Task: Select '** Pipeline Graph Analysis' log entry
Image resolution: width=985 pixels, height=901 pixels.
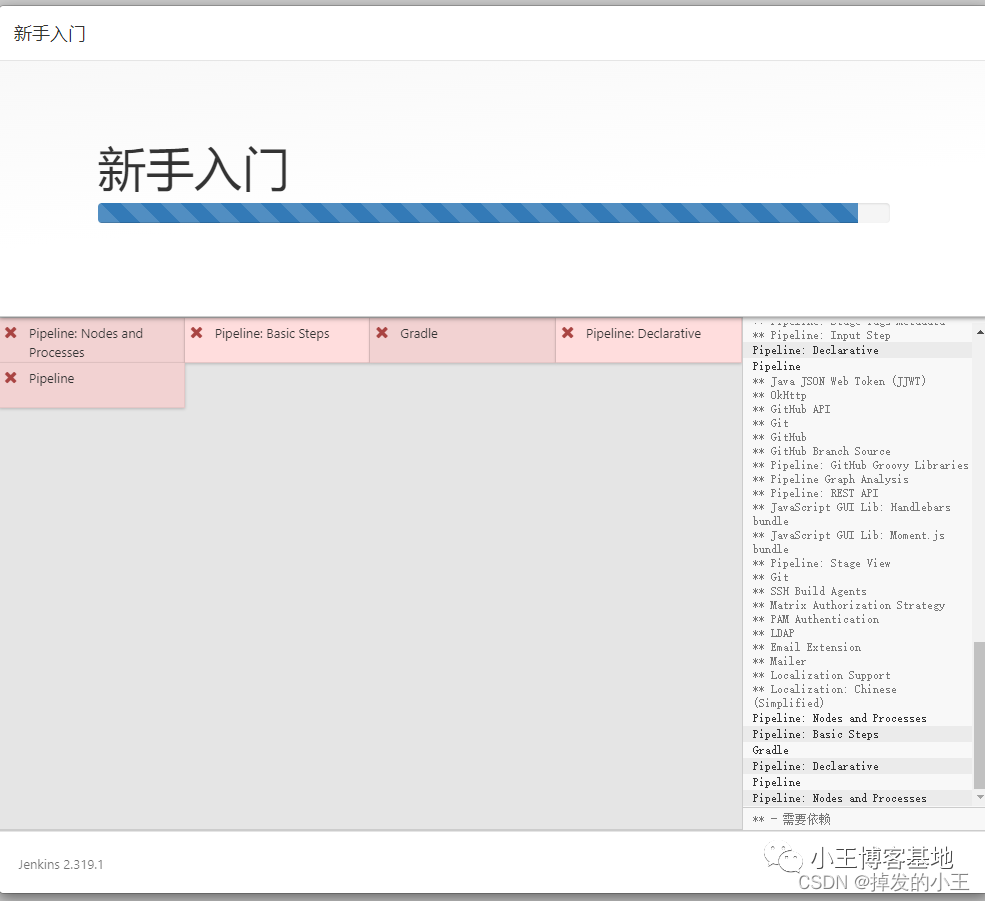Action: [830, 479]
